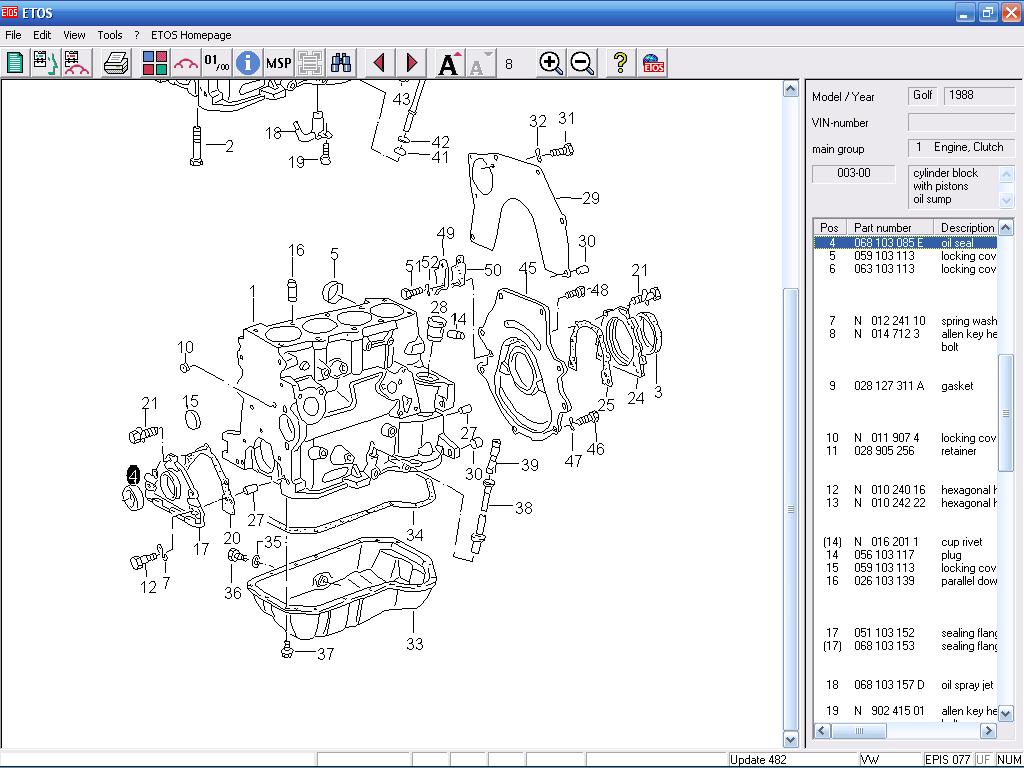
Task: Select row 16 part 026 103 139
Action: 905,581
